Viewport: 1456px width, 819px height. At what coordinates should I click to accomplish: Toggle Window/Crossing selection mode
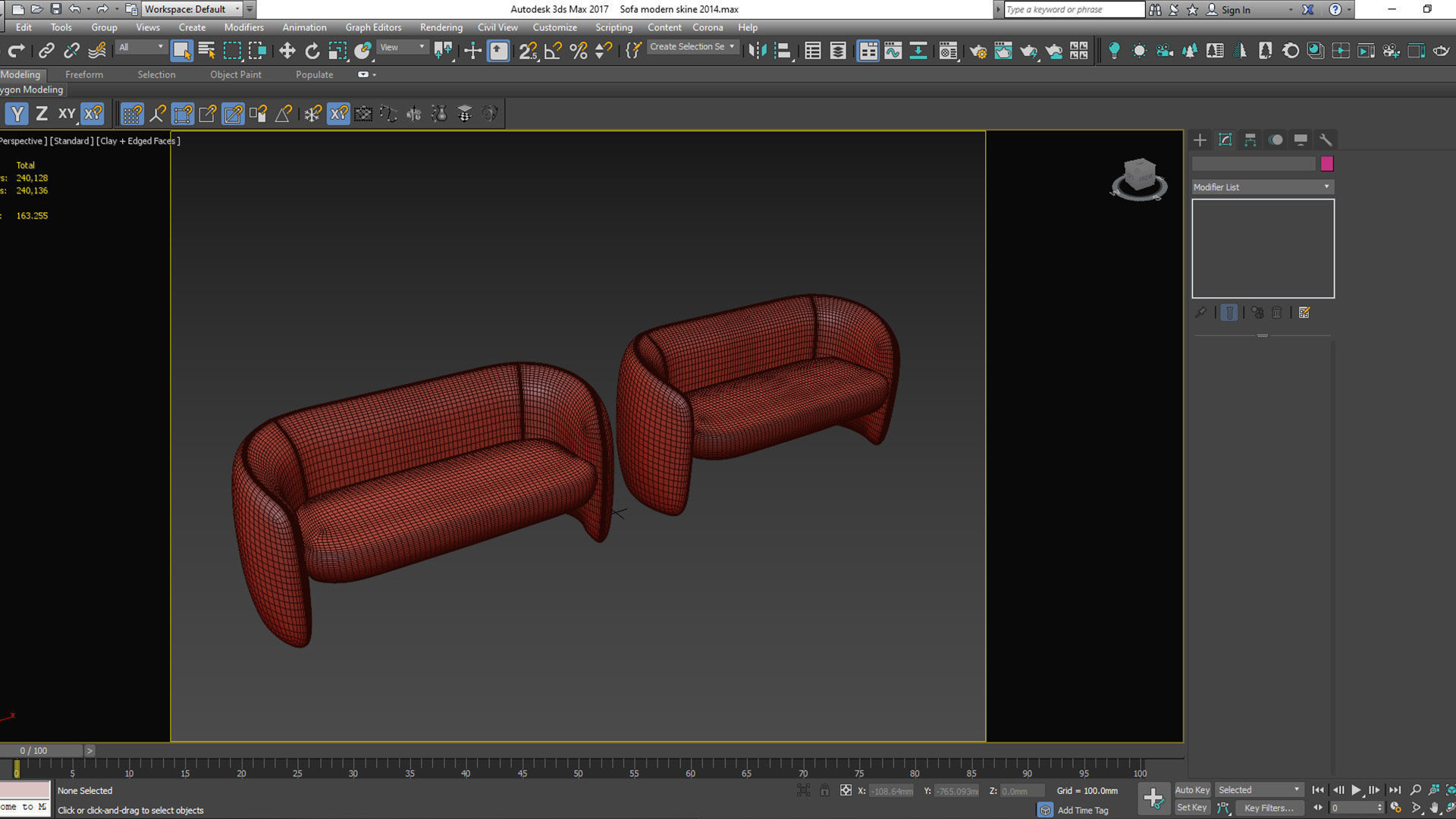[257, 51]
